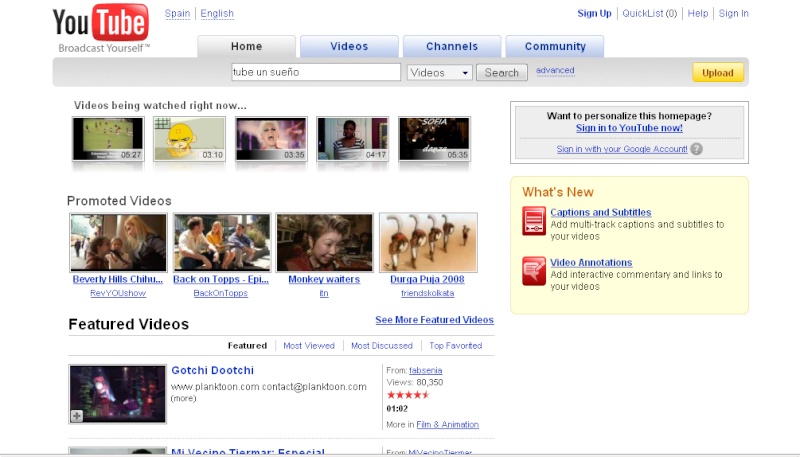Open Gotchi Dootchi featured thumbnail
The width and height of the screenshot is (800, 457).
(x=118, y=394)
